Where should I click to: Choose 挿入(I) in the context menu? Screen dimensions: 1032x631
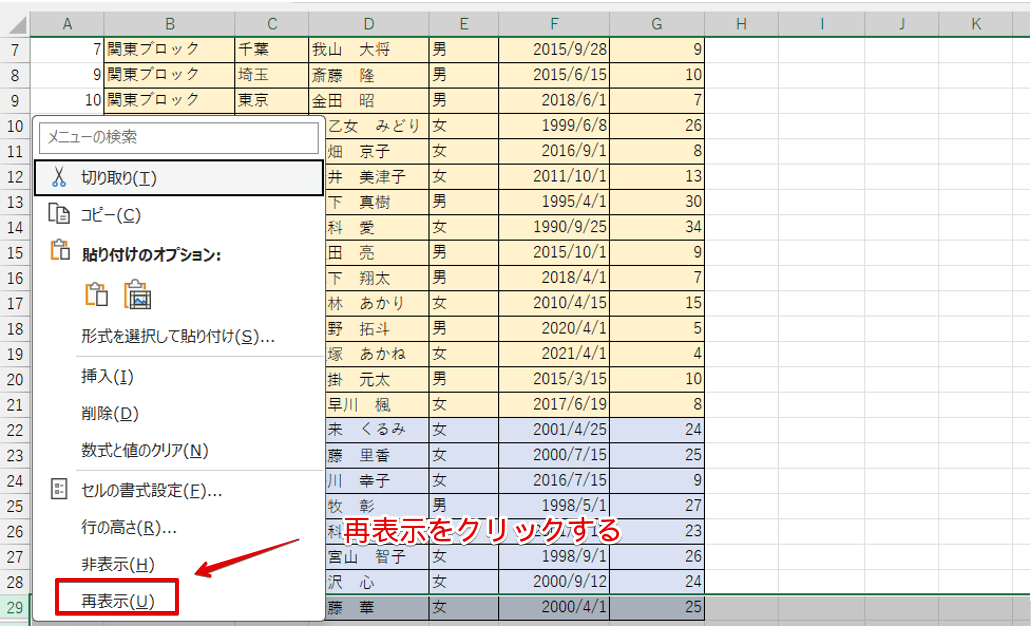pos(178,376)
